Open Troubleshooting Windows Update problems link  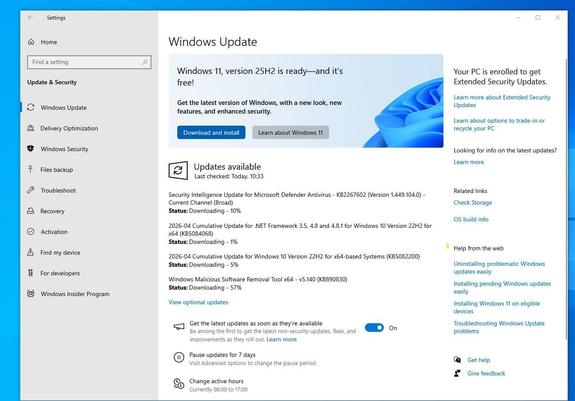click(x=499, y=327)
